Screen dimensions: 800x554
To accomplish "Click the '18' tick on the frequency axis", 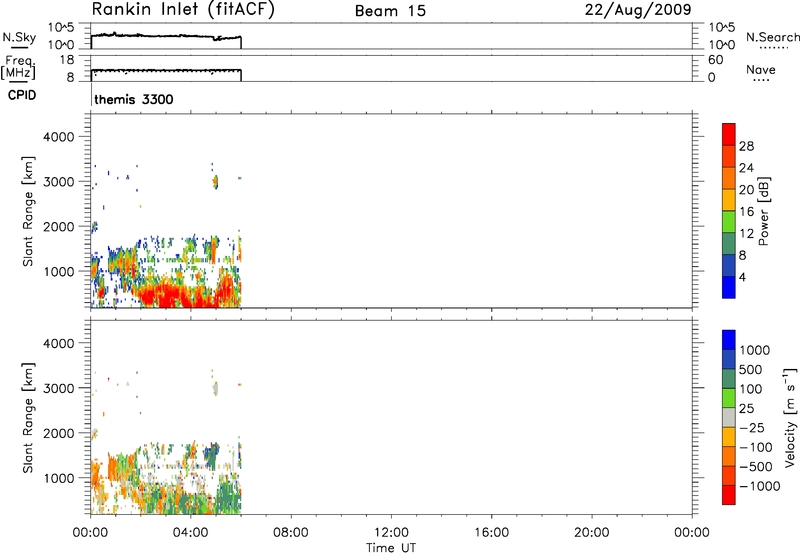I will (67, 60).
